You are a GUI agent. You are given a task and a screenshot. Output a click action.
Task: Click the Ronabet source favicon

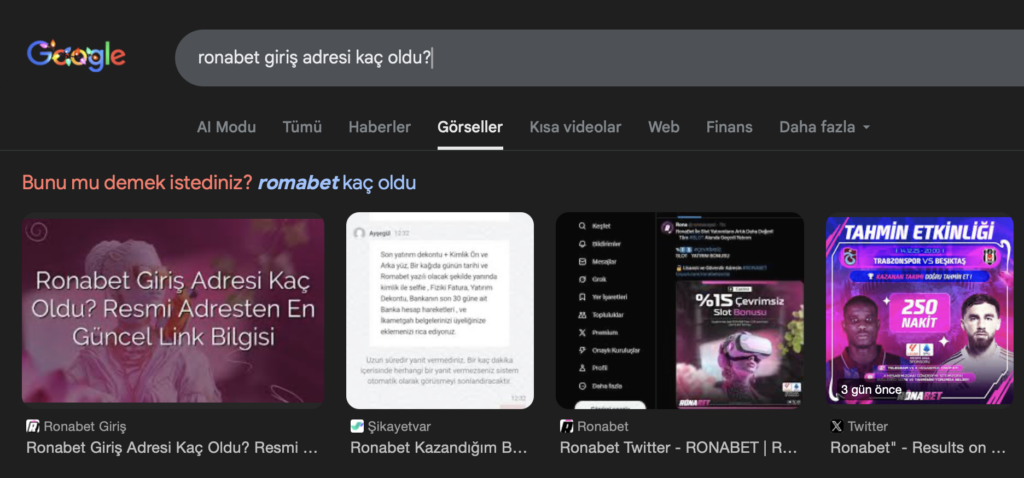(x=566, y=426)
